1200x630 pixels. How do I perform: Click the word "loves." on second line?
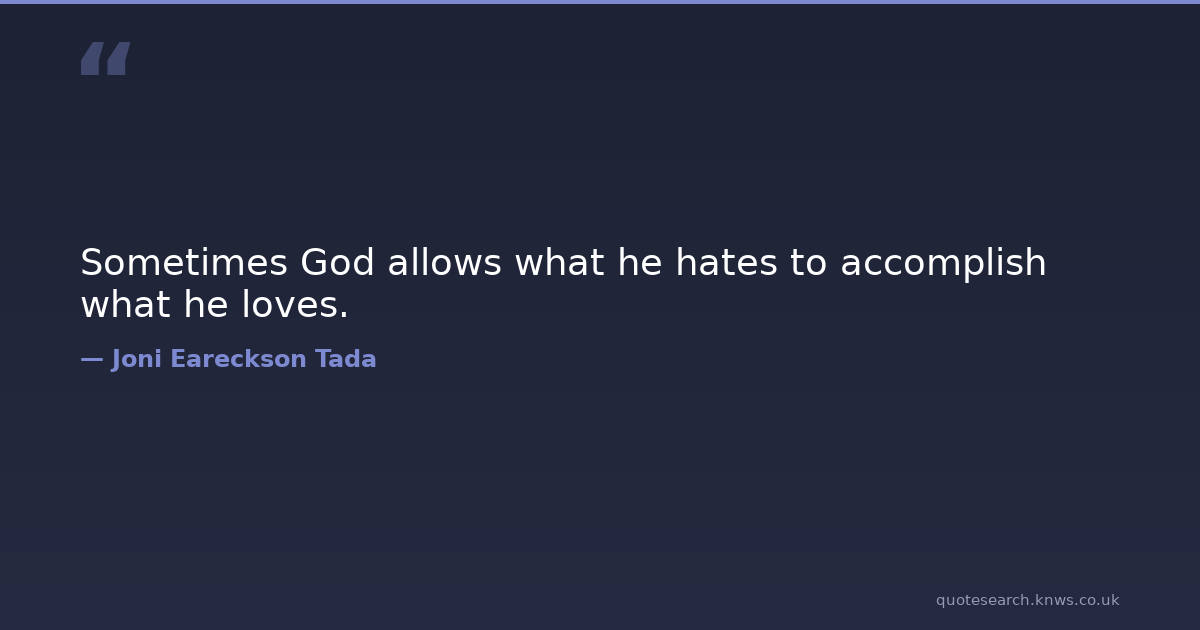point(295,305)
